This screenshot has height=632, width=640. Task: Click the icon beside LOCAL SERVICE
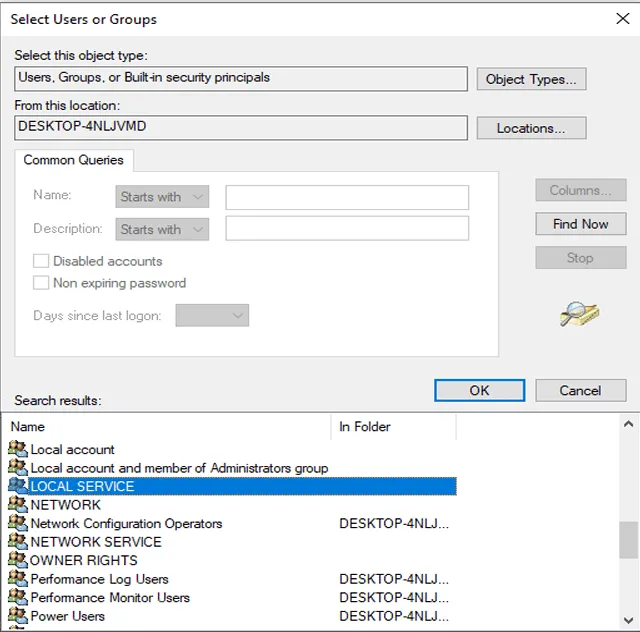pyautogui.click(x=18, y=486)
